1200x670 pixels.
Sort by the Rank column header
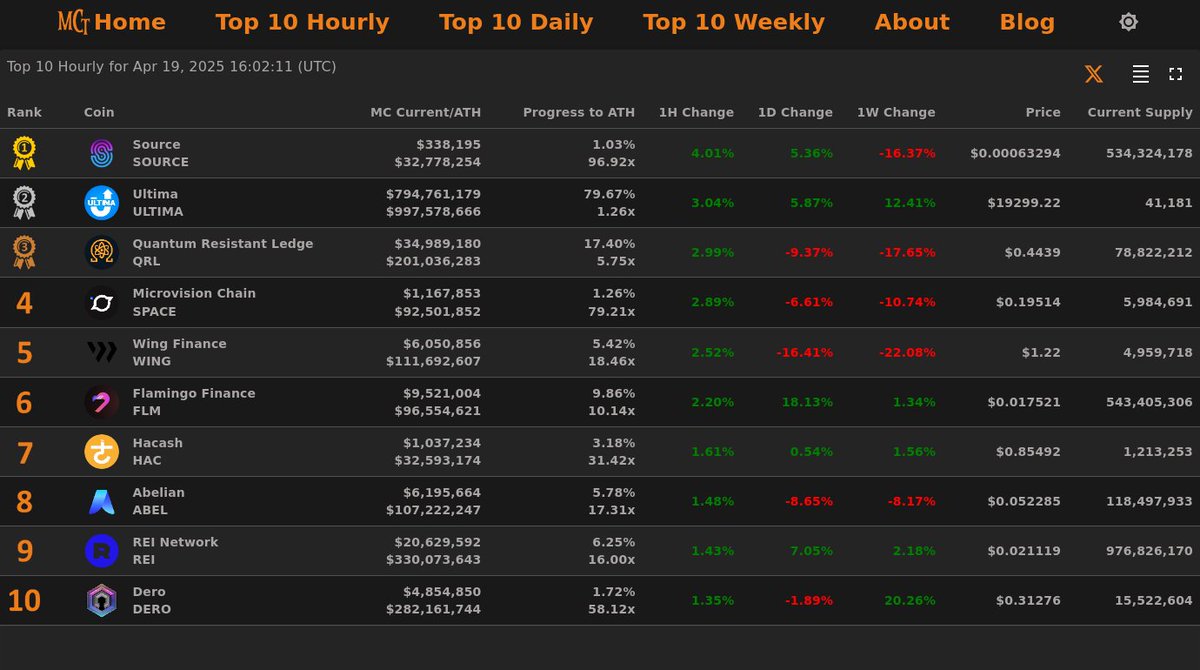click(24, 113)
